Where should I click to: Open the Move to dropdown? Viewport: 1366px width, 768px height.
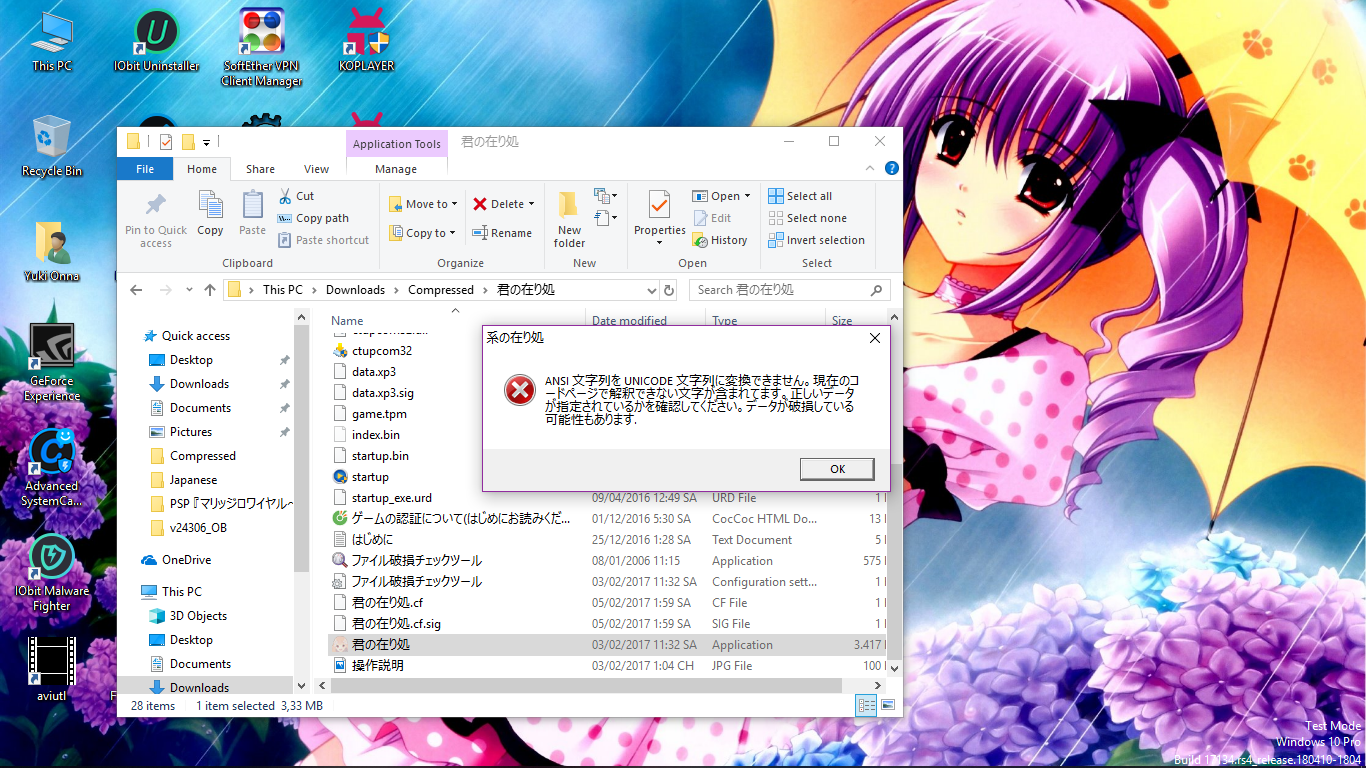[423, 204]
